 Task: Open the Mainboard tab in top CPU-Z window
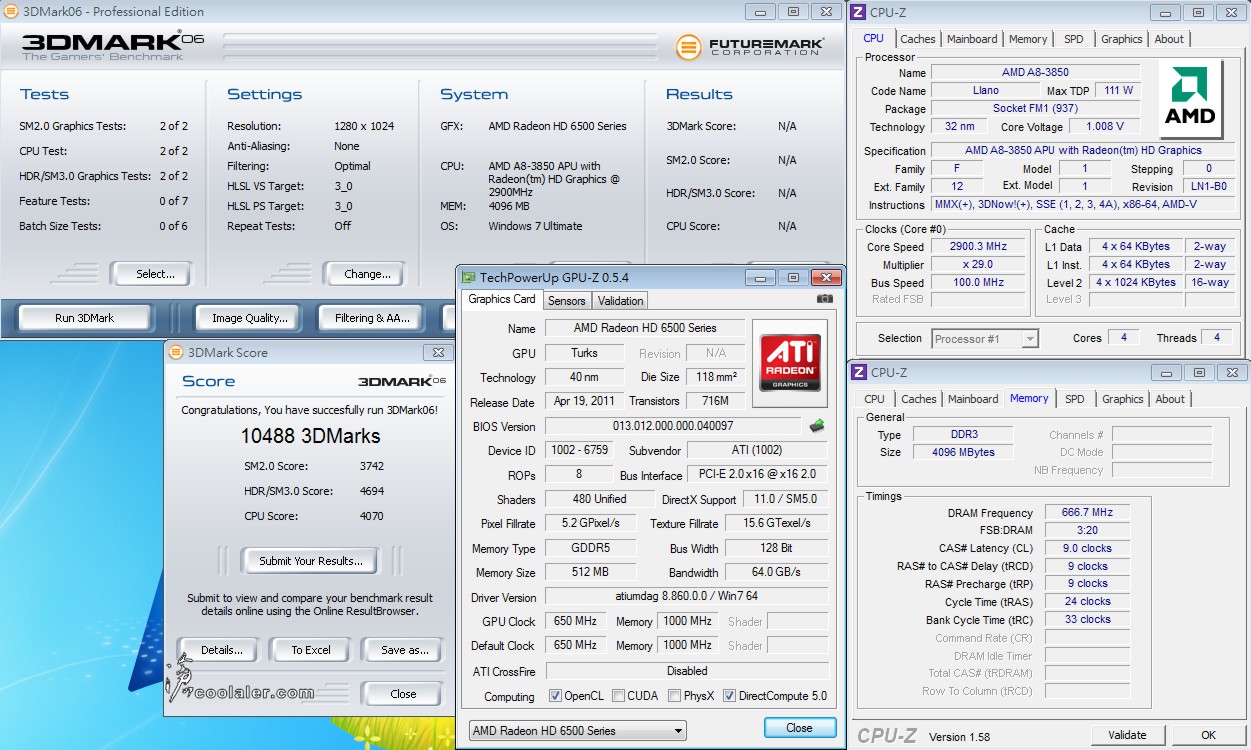[972, 39]
